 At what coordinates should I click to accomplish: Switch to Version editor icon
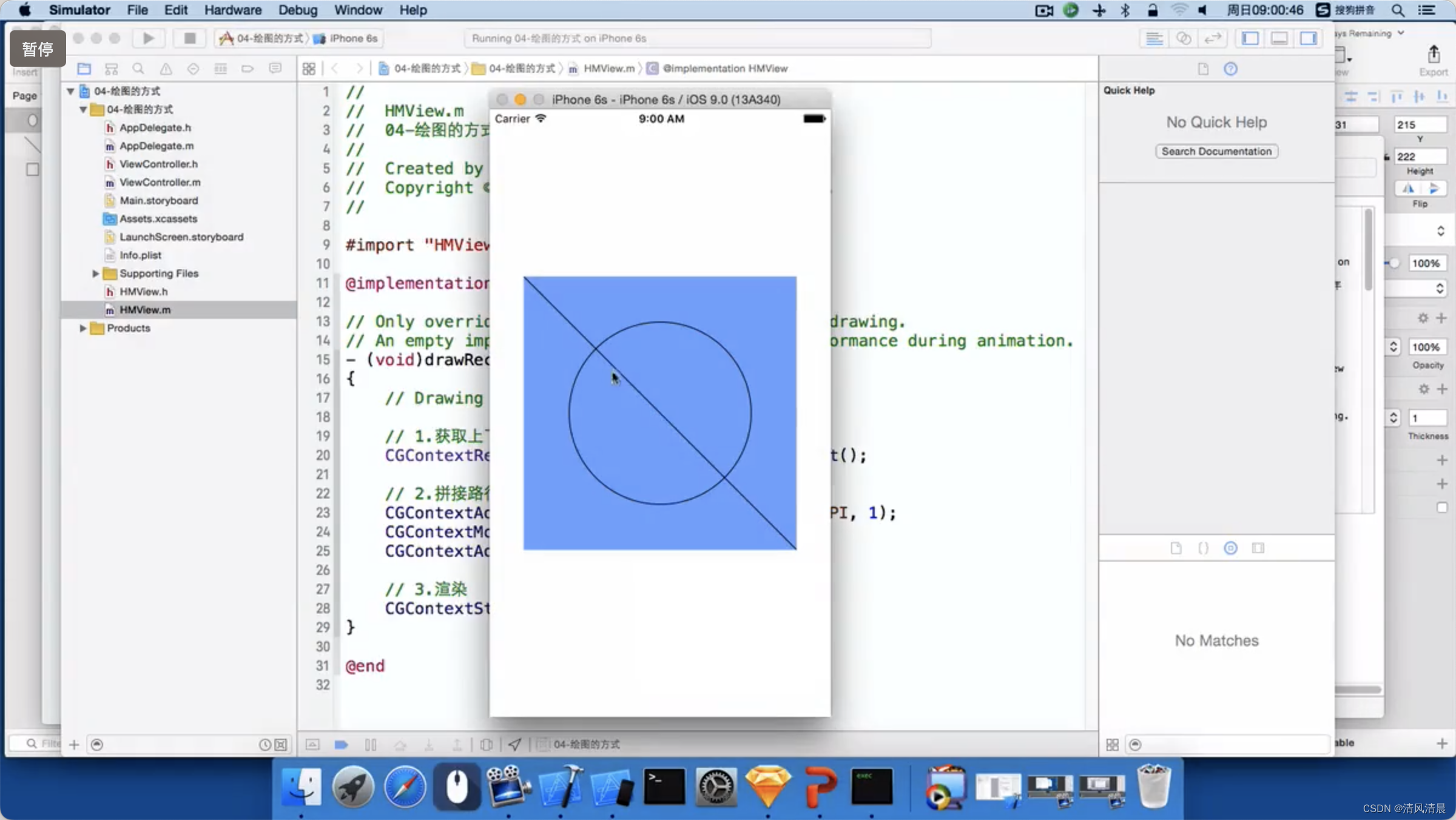coord(1213,38)
